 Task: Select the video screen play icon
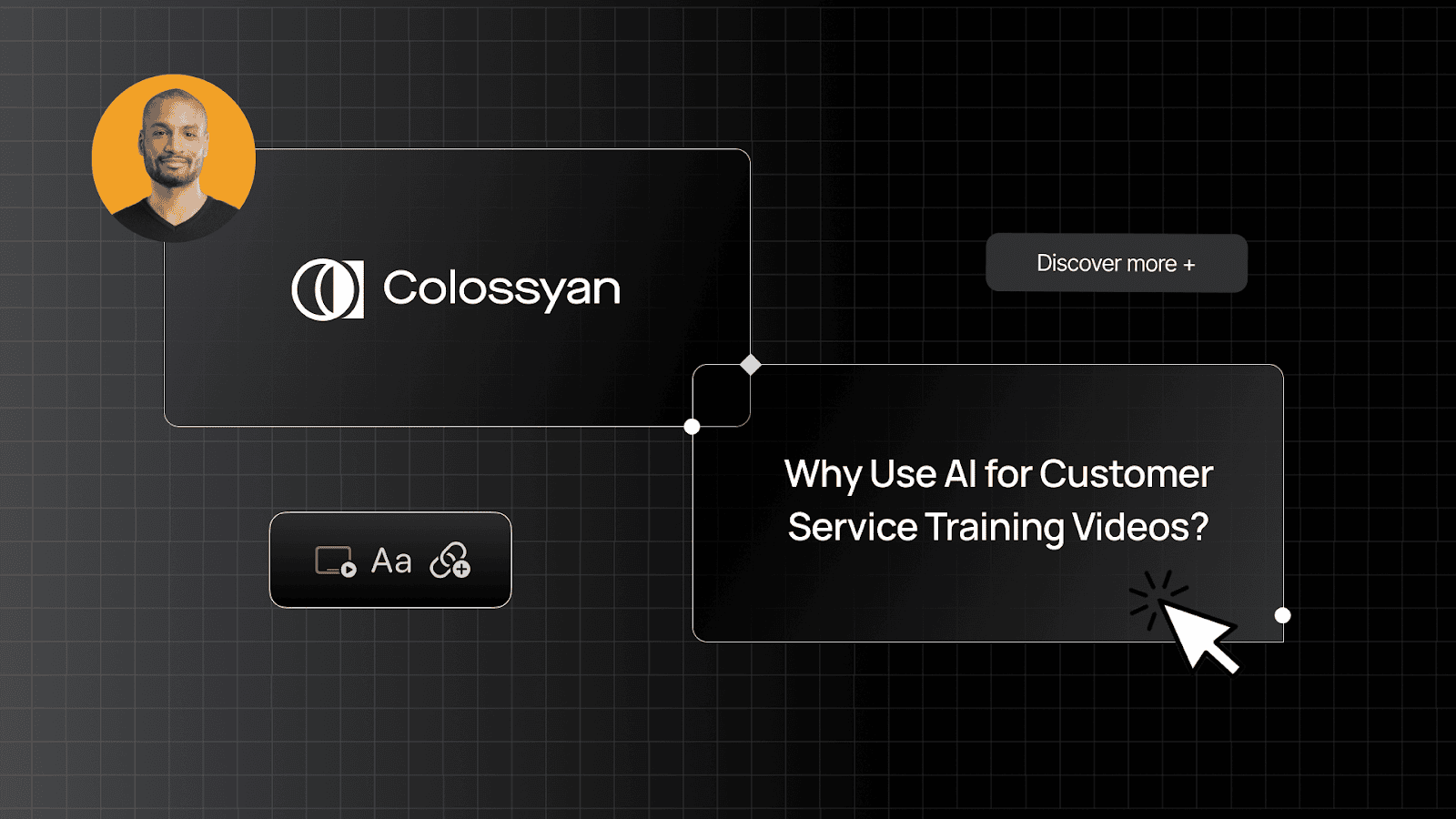pos(336,561)
